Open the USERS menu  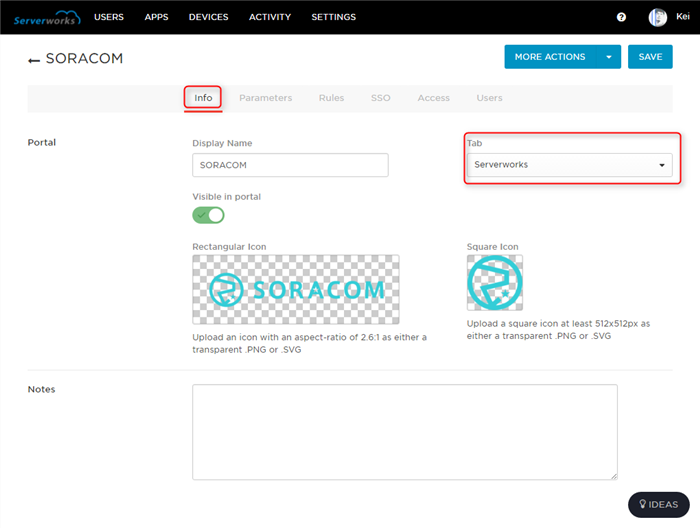click(x=109, y=17)
